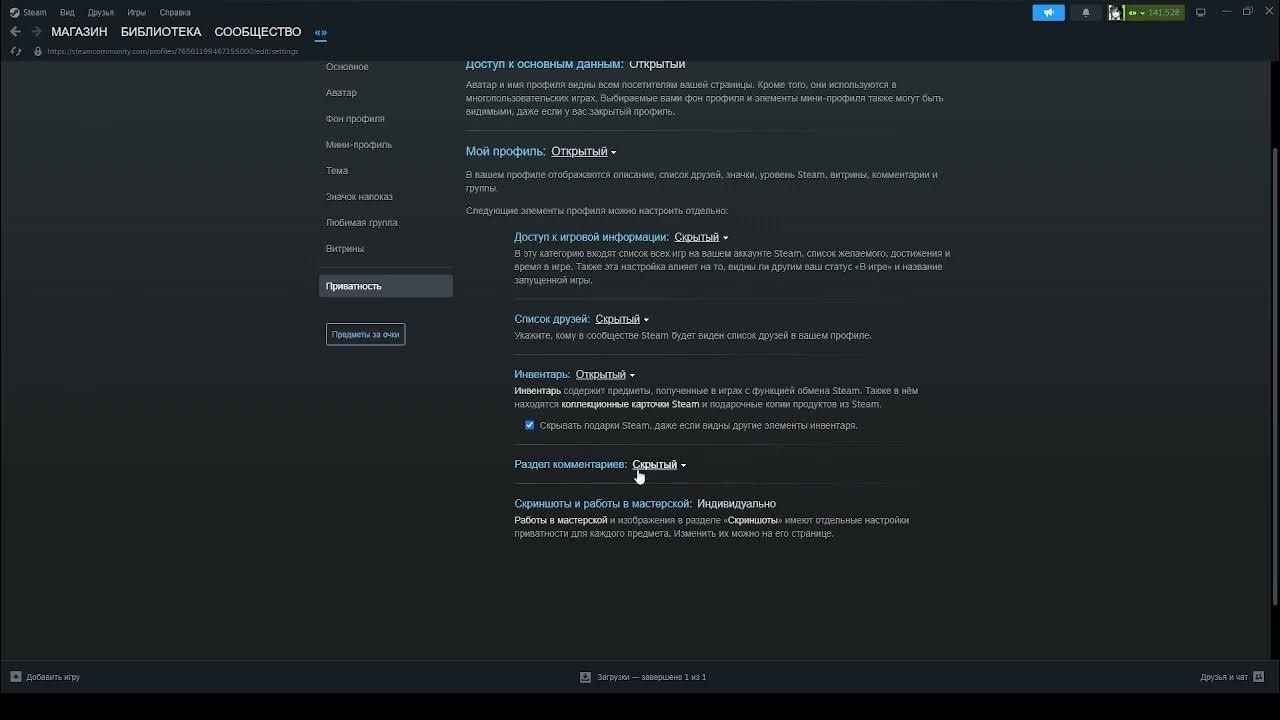This screenshot has width=1280, height=720.
Task: Open the Игры menu
Action: click(137, 13)
